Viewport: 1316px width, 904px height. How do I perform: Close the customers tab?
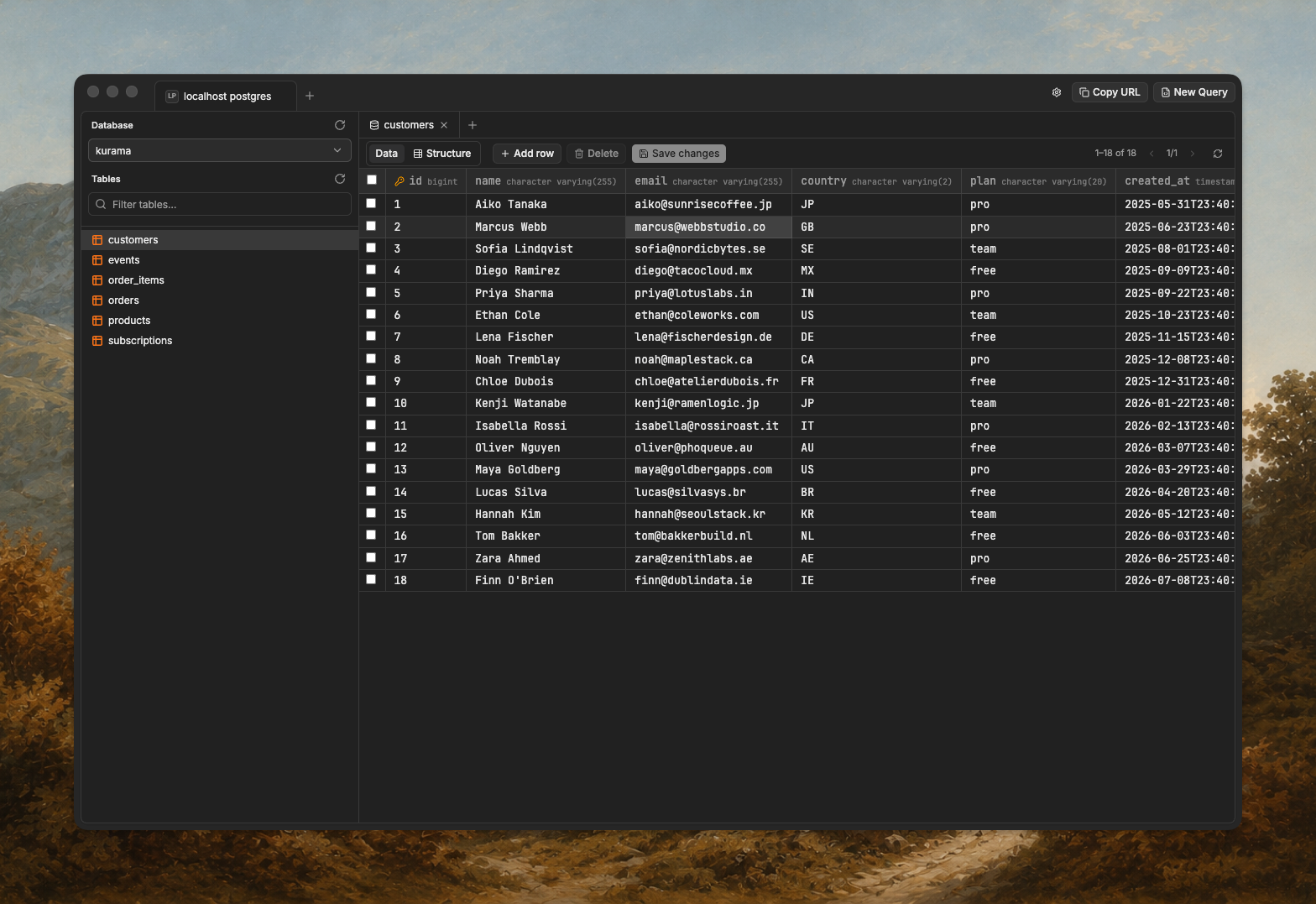point(444,125)
